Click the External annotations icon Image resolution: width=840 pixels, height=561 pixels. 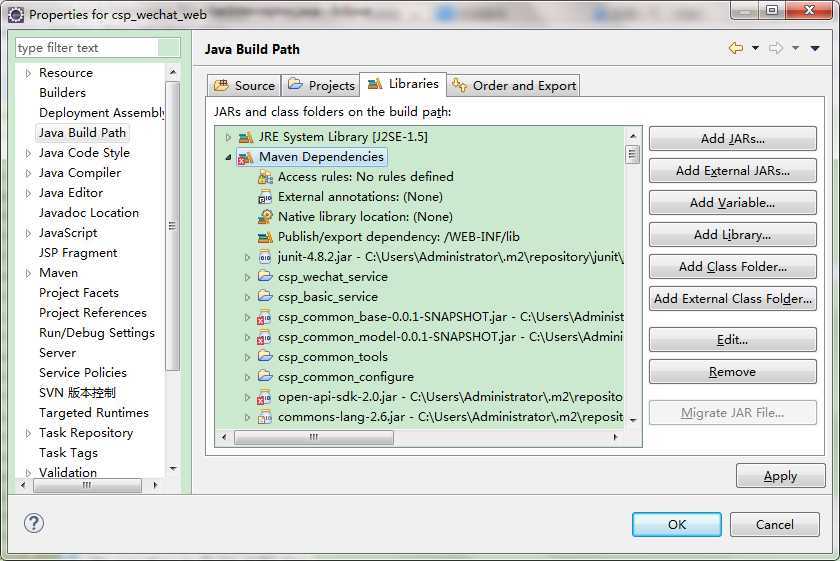[265, 197]
